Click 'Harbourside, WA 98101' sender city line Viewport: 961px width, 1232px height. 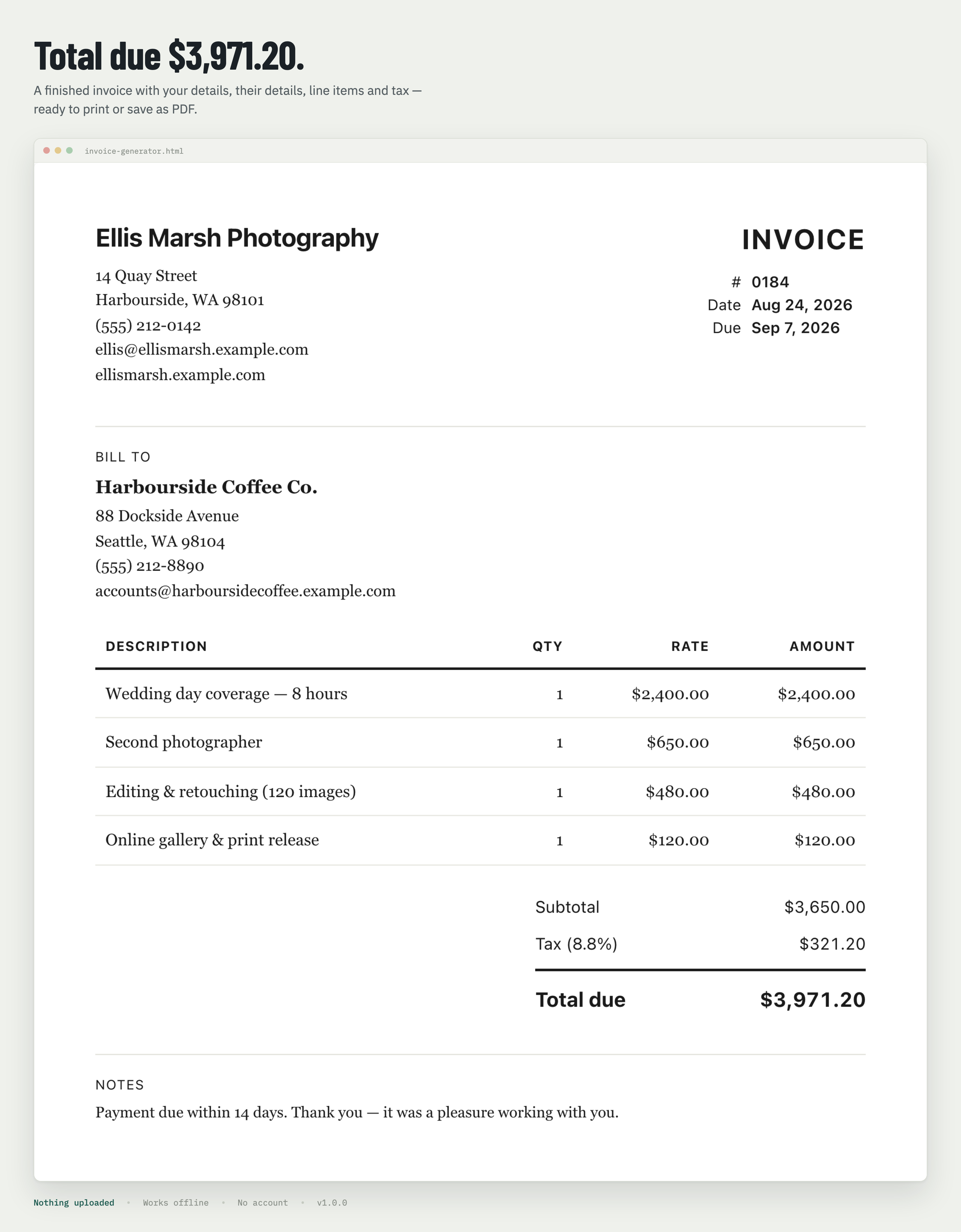[x=180, y=300]
